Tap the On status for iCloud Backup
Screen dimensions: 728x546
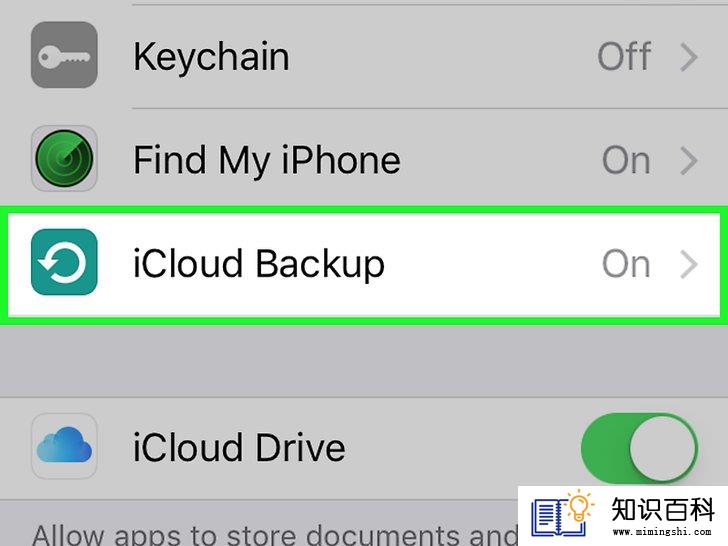coord(626,265)
